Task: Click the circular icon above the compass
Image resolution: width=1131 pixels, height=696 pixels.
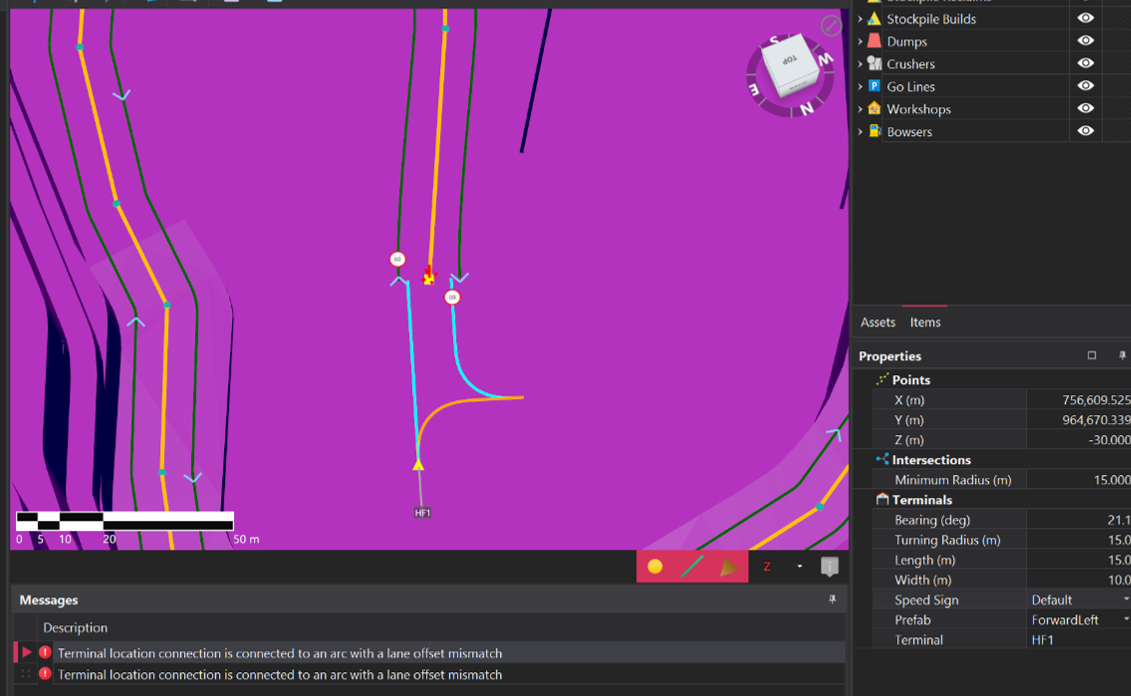Action: click(831, 26)
